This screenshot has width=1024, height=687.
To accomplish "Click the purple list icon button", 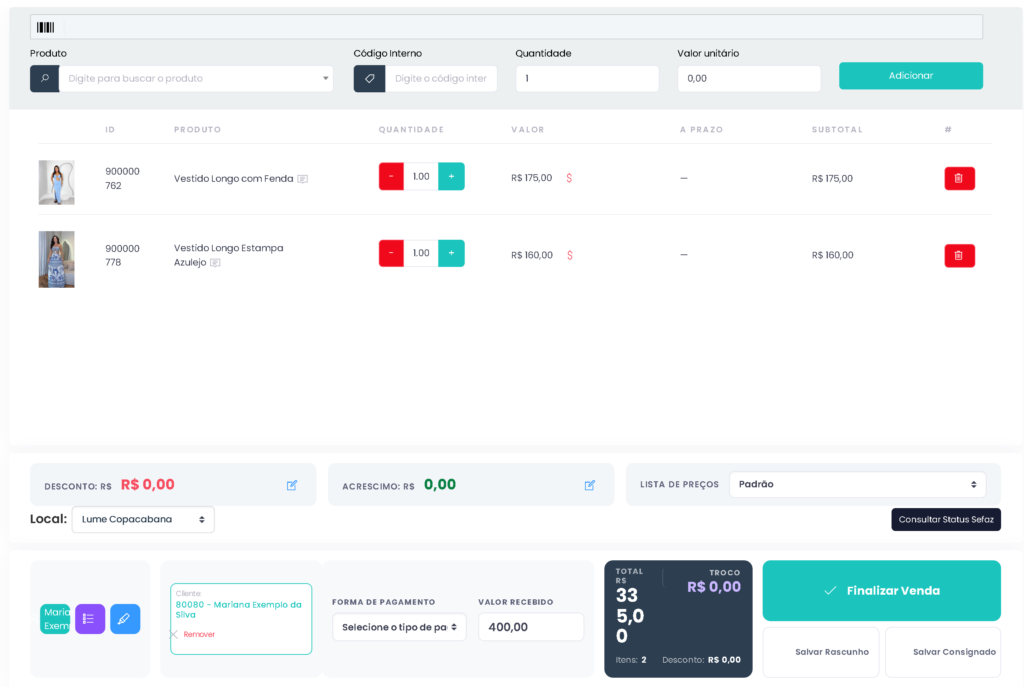I will pos(90,619).
